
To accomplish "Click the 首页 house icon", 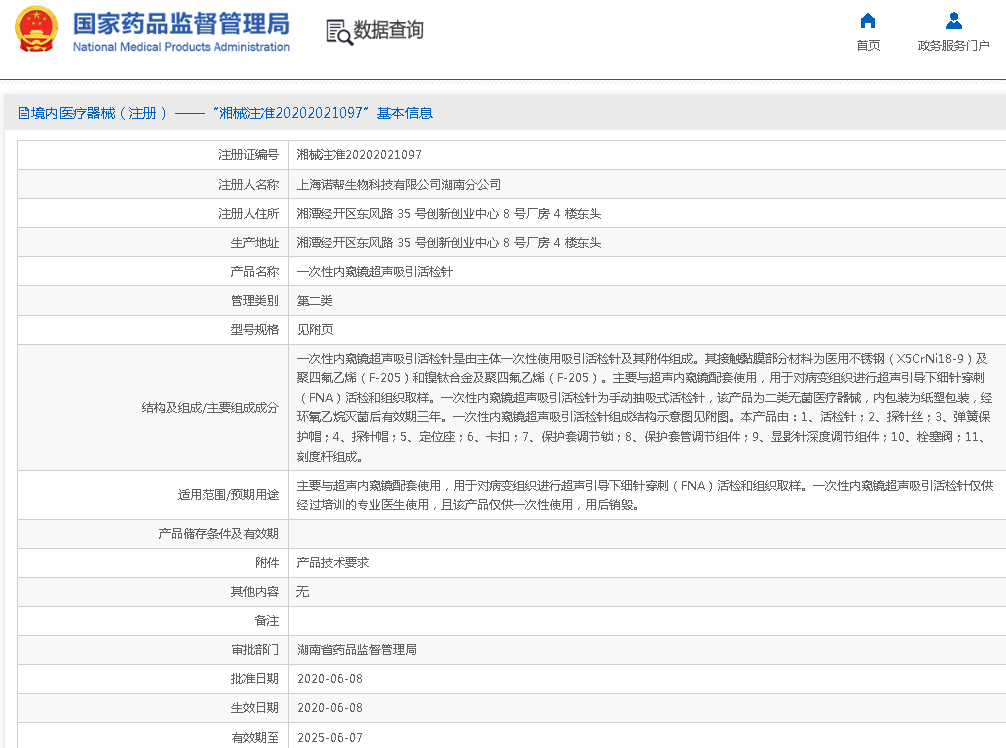I will pos(868,21).
